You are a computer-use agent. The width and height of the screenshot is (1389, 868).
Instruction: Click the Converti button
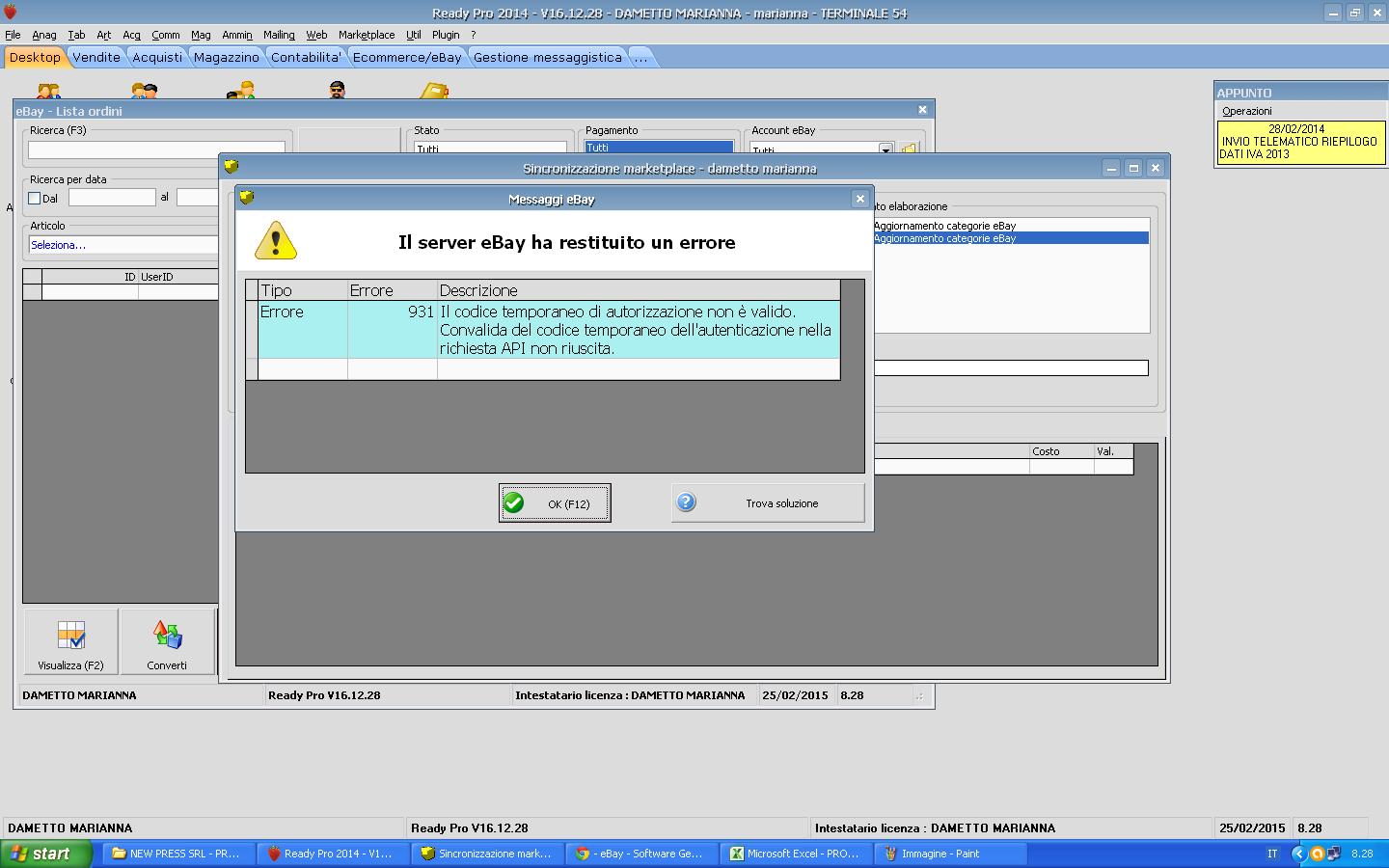(x=167, y=641)
